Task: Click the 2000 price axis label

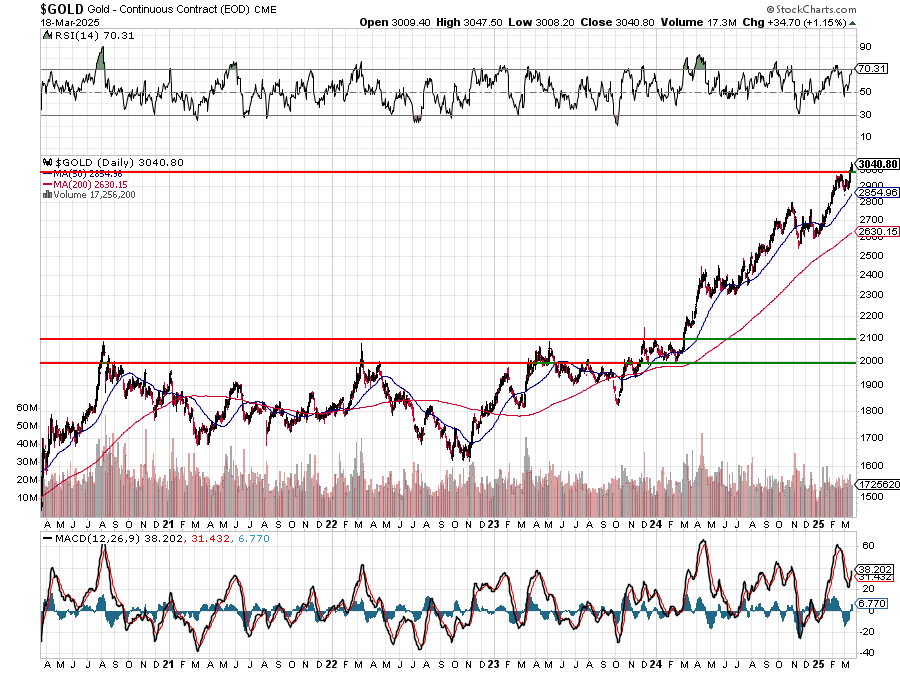Action: coord(871,361)
